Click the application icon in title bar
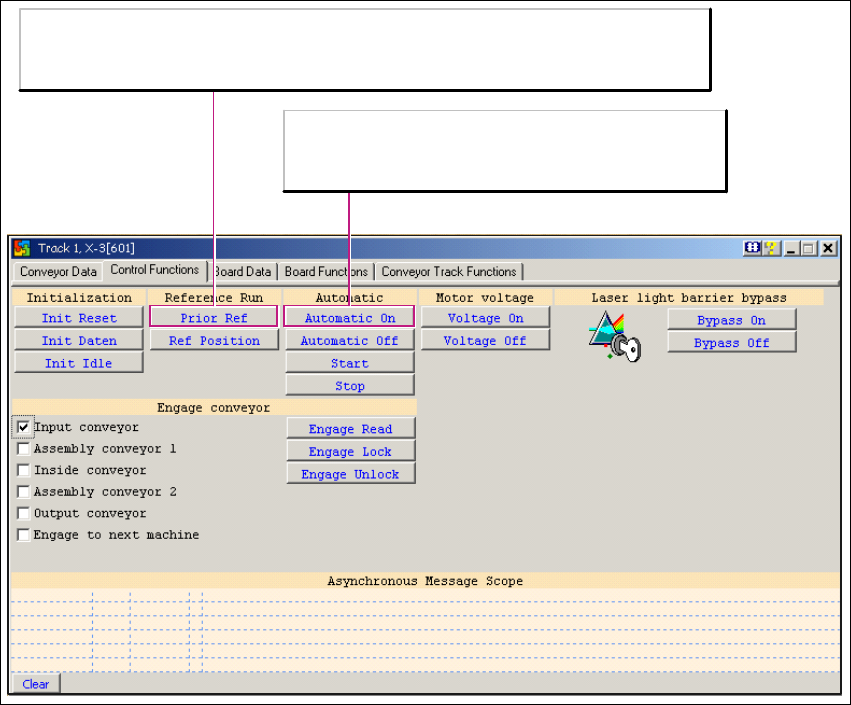 tap(23, 248)
